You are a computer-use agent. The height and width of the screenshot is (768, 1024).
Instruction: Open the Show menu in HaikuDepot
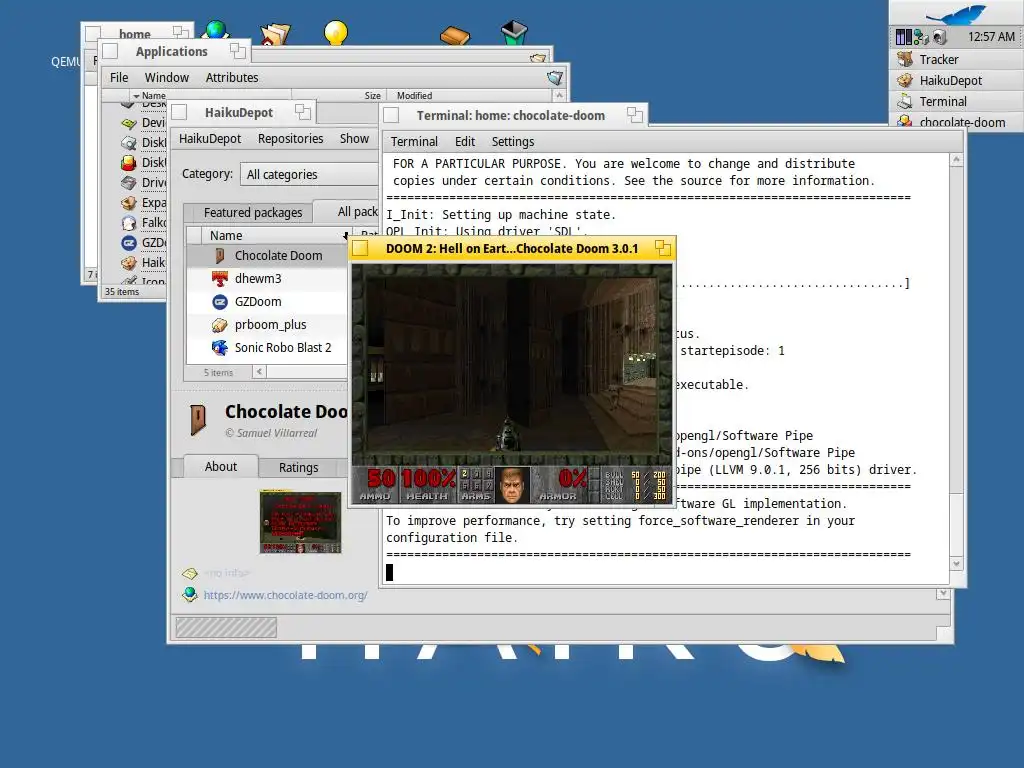(x=354, y=139)
